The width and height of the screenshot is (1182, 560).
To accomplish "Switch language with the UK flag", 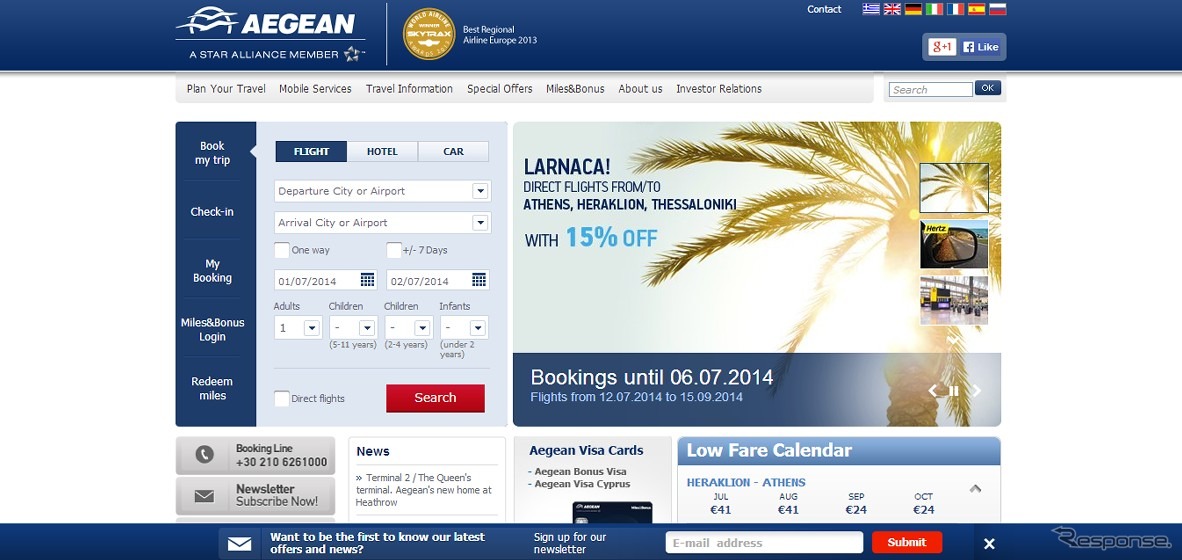I will click(x=892, y=9).
